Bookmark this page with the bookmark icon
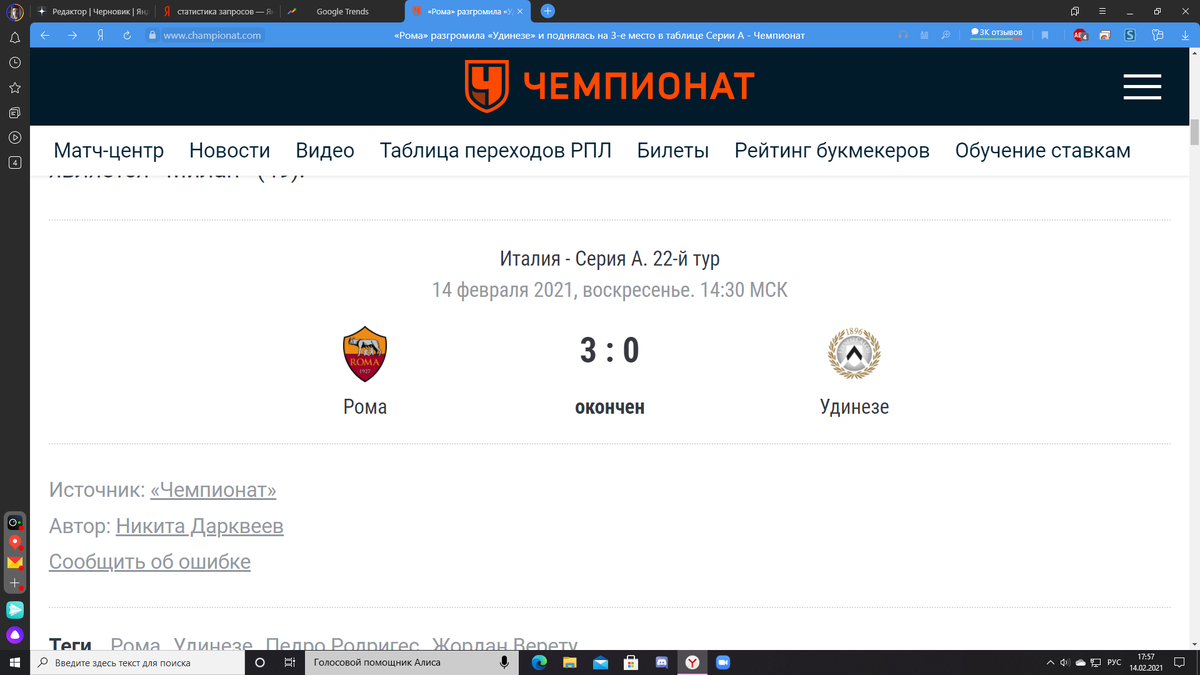 pos(1045,35)
